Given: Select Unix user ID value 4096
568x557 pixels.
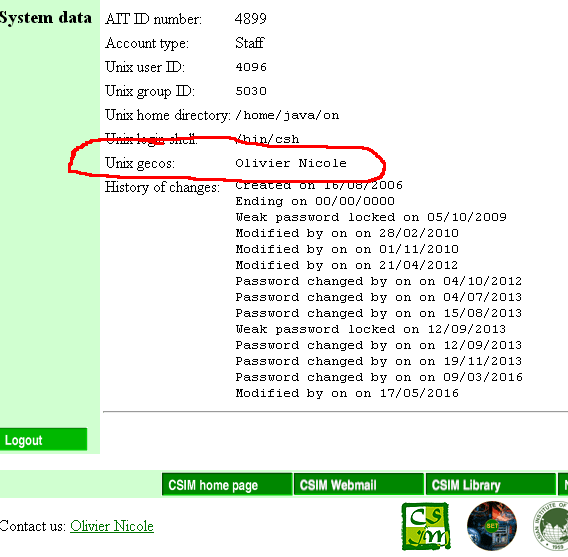Looking at the screenshot, I should click(251, 67).
